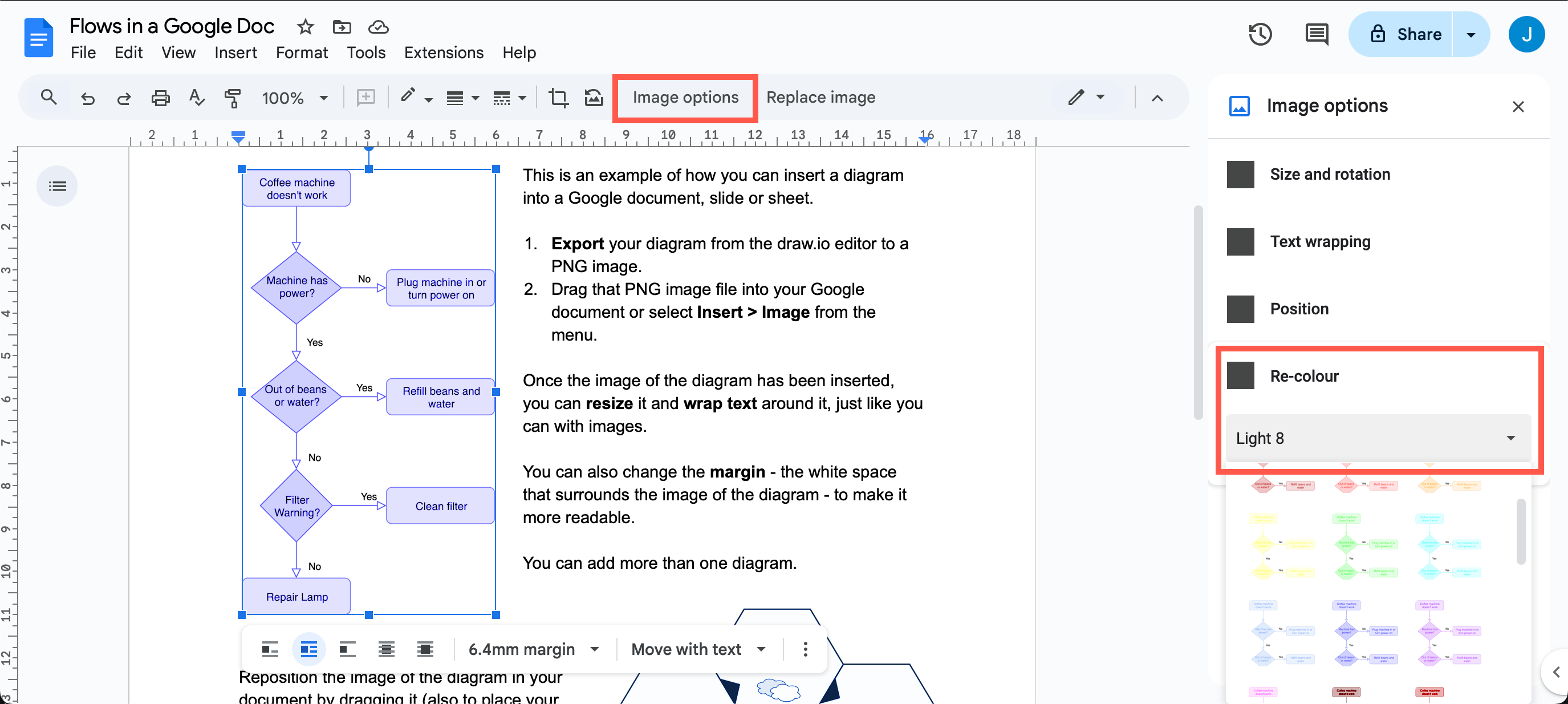Open version history via the clock icon
Screen dimensions: 1568x704
coord(1260,34)
